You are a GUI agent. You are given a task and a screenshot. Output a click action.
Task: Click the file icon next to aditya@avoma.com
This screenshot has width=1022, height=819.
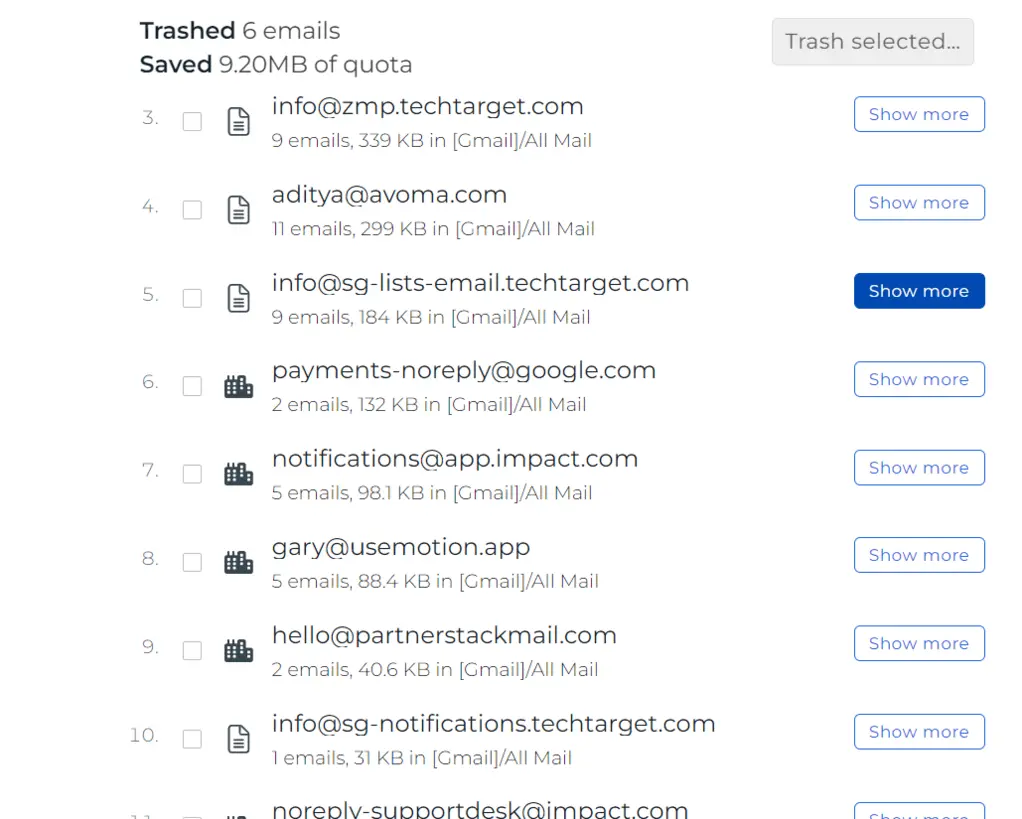(238, 210)
